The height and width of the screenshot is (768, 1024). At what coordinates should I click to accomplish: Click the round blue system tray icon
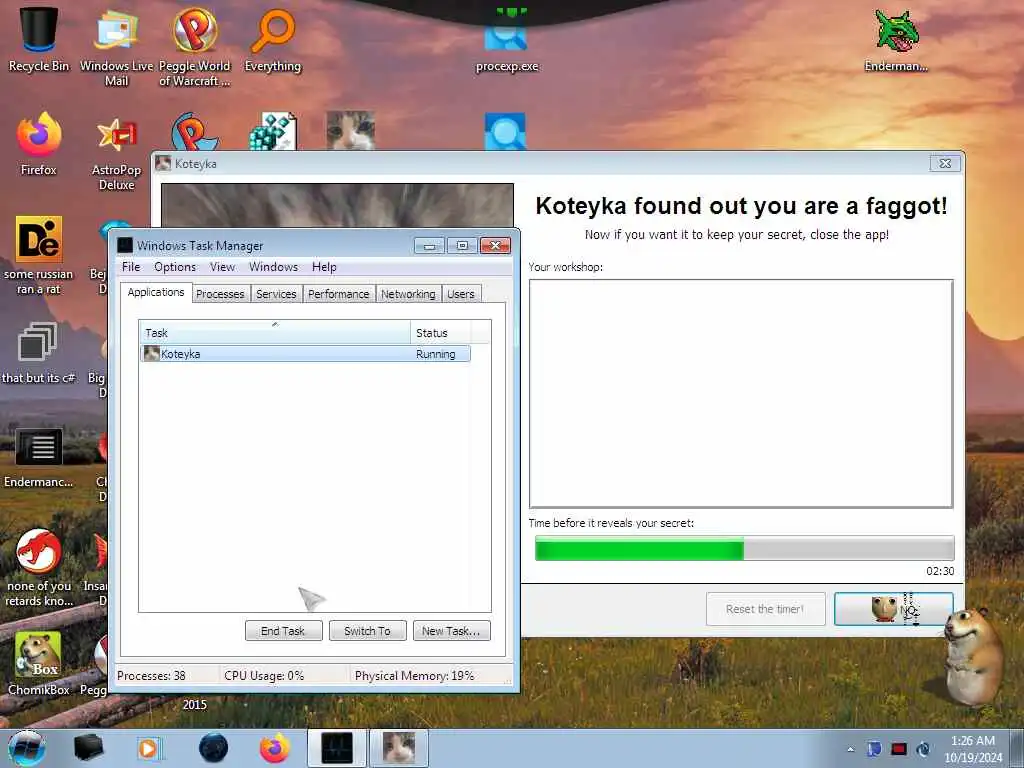pos(923,749)
